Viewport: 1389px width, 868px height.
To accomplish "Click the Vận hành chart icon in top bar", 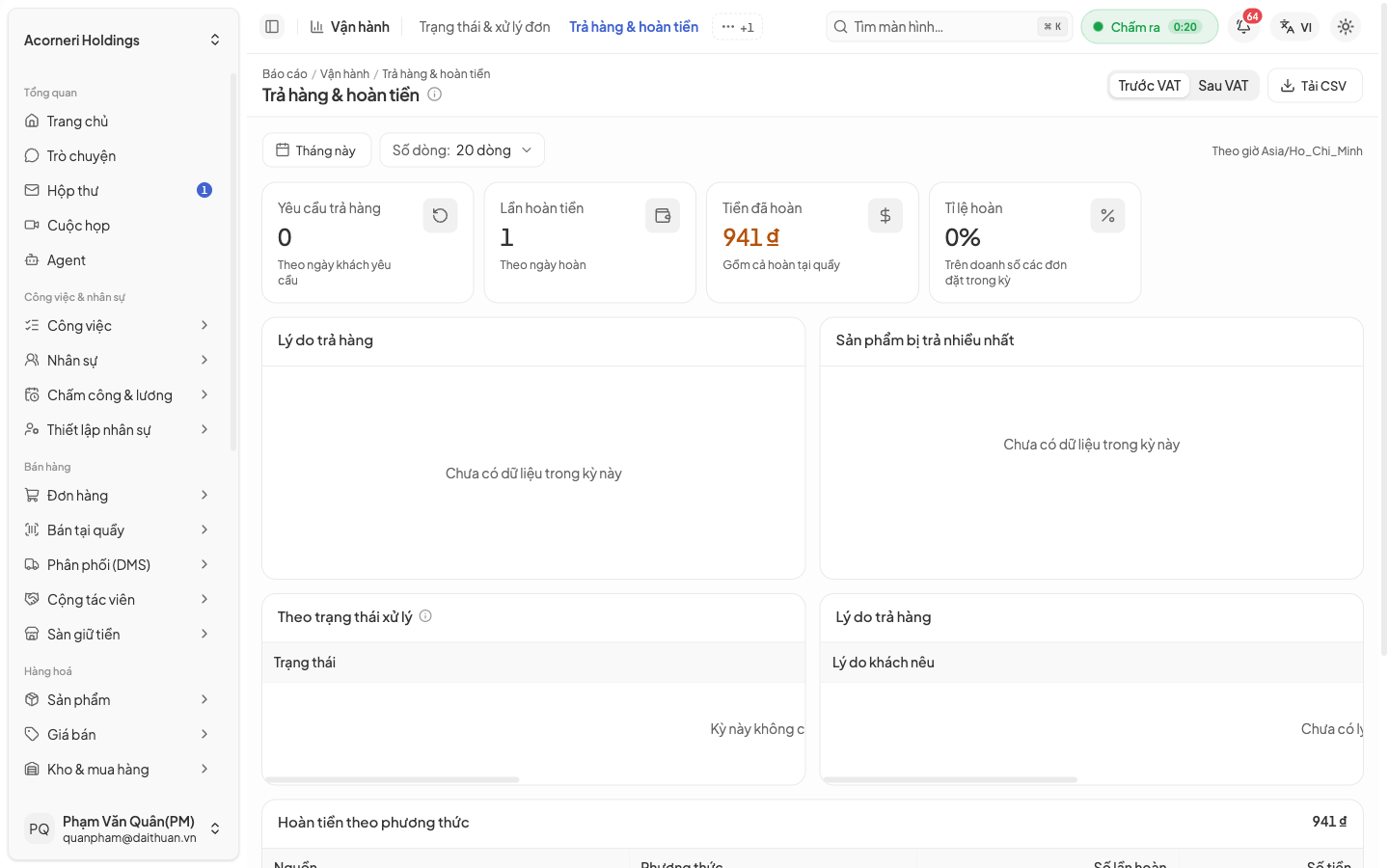I will point(316,27).
